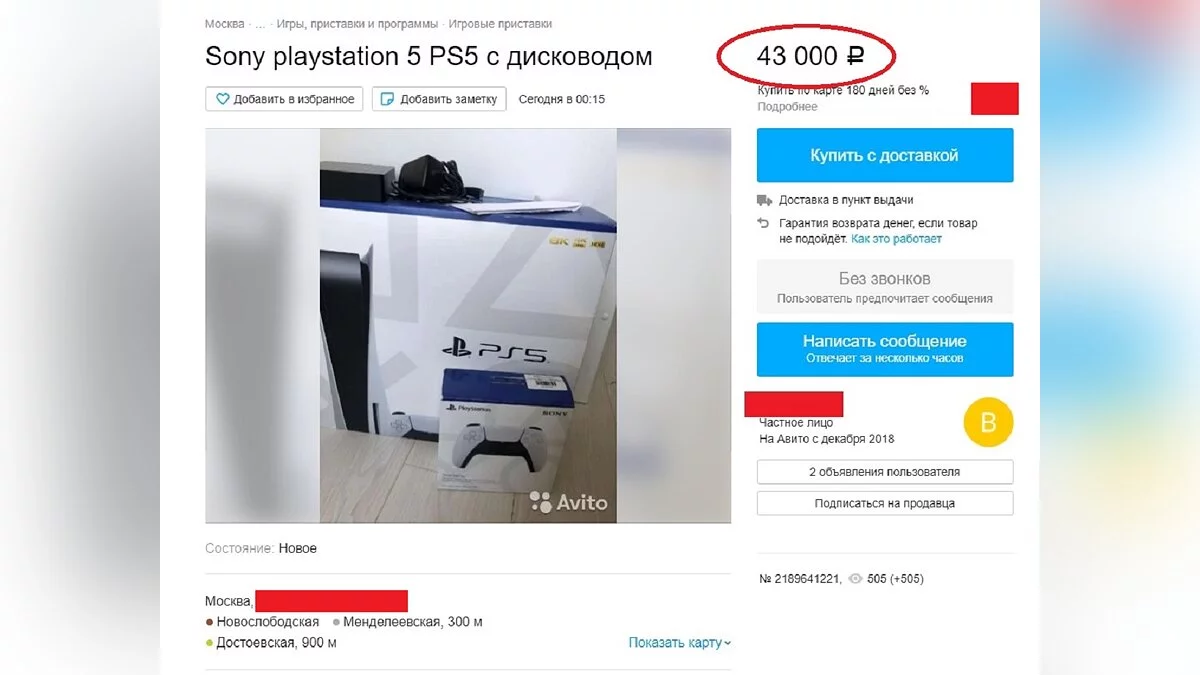Viewport: 1200px width, 675px height.
Task: Expand the collapsed ellipsis breadcrumb
Action: pos(260,23)
